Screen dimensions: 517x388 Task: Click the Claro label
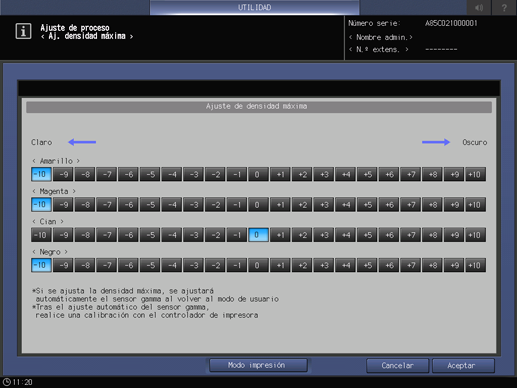click(x=42, y=142)
